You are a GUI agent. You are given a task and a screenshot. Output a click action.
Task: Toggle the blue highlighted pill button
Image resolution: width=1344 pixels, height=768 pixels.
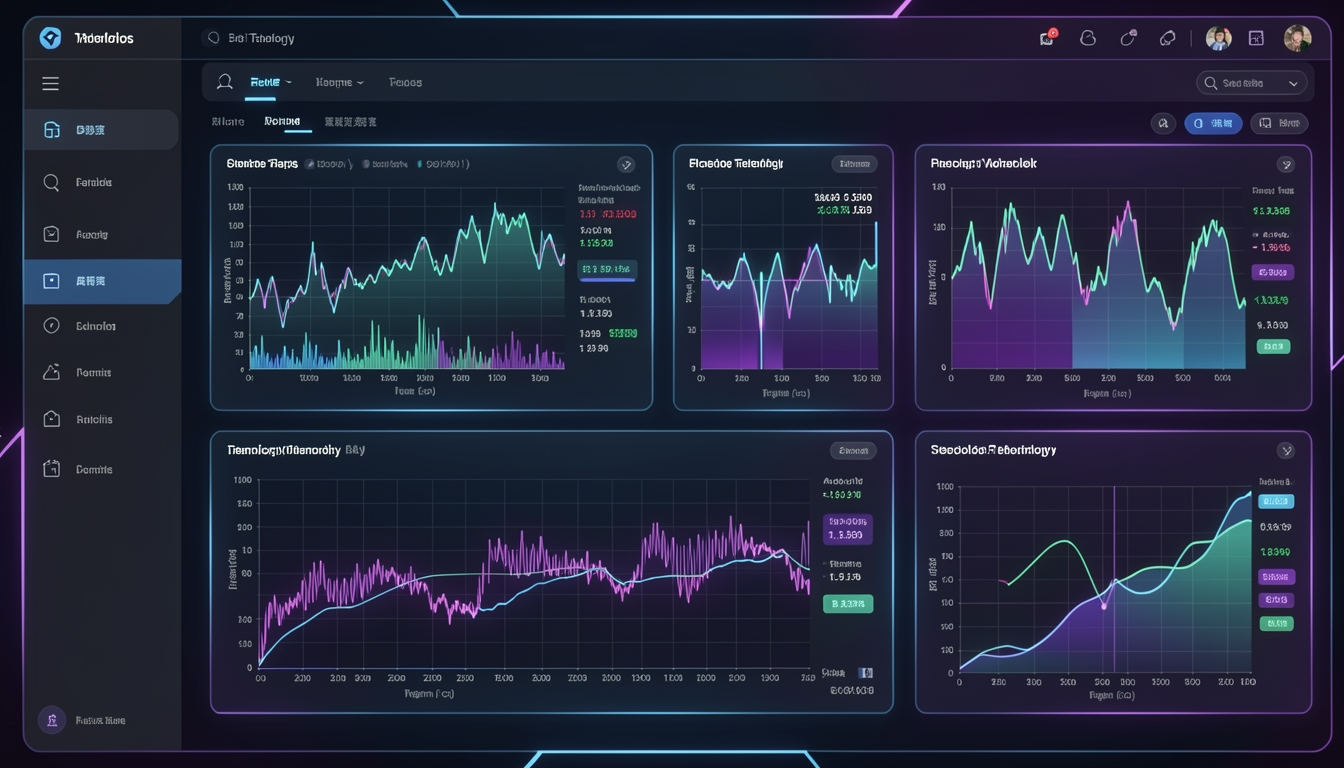[x=1213, y=123]
